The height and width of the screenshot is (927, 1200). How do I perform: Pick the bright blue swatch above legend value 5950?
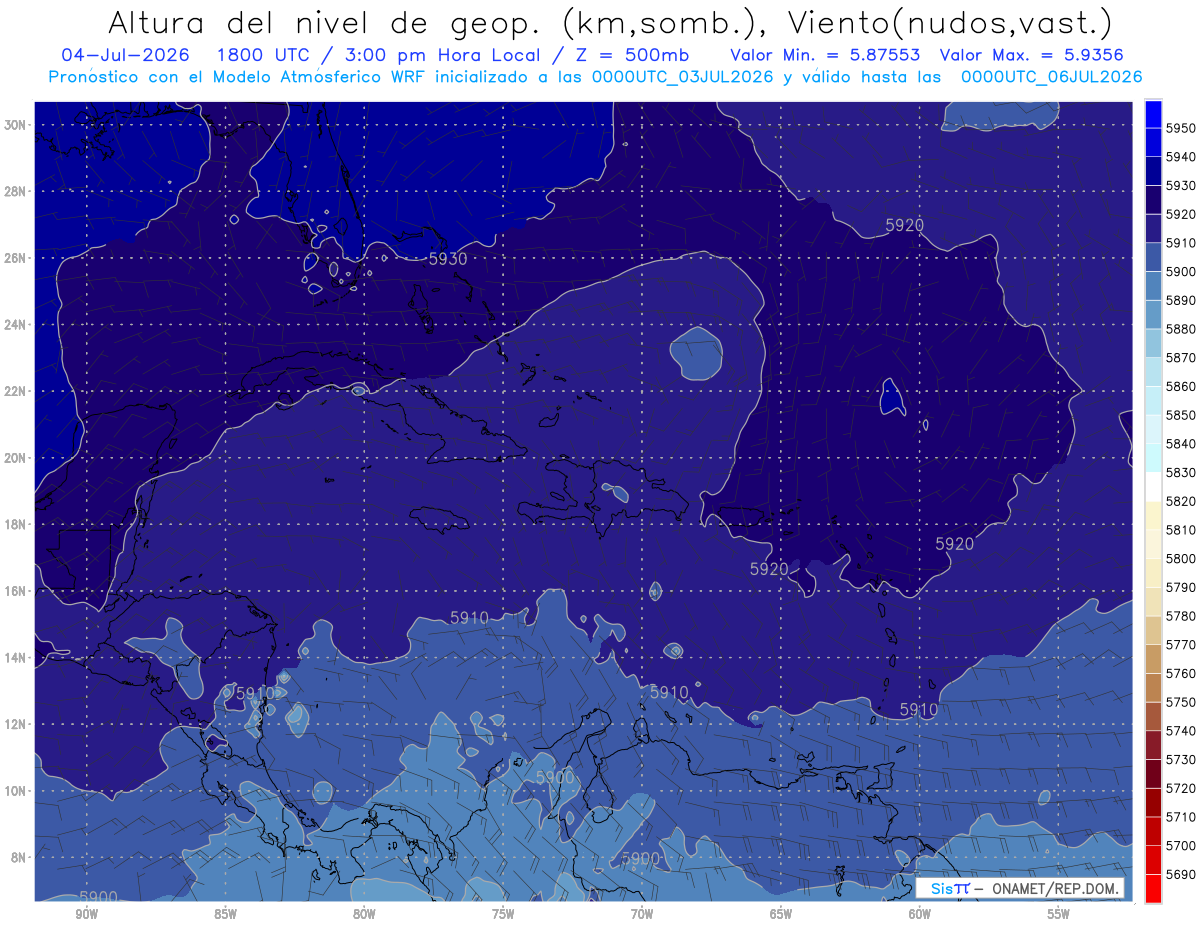tap(1153, 114)
